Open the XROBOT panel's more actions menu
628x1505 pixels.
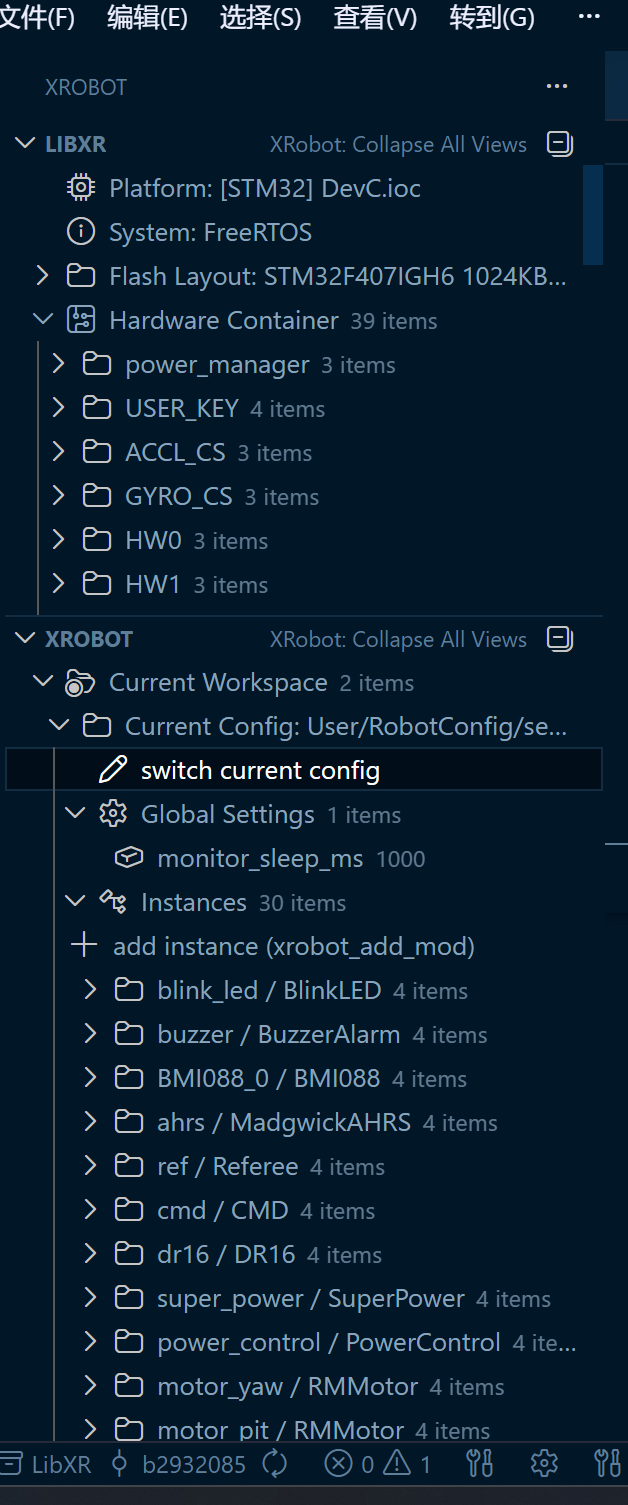557,86
